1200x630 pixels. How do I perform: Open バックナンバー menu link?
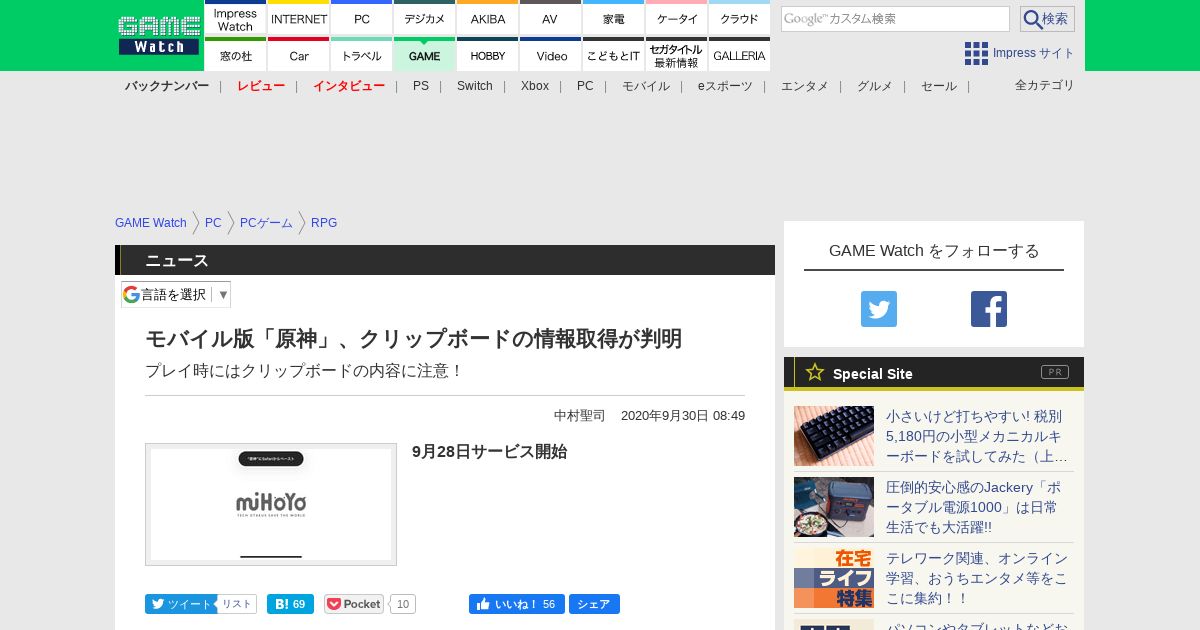click(x=167, y=86)
